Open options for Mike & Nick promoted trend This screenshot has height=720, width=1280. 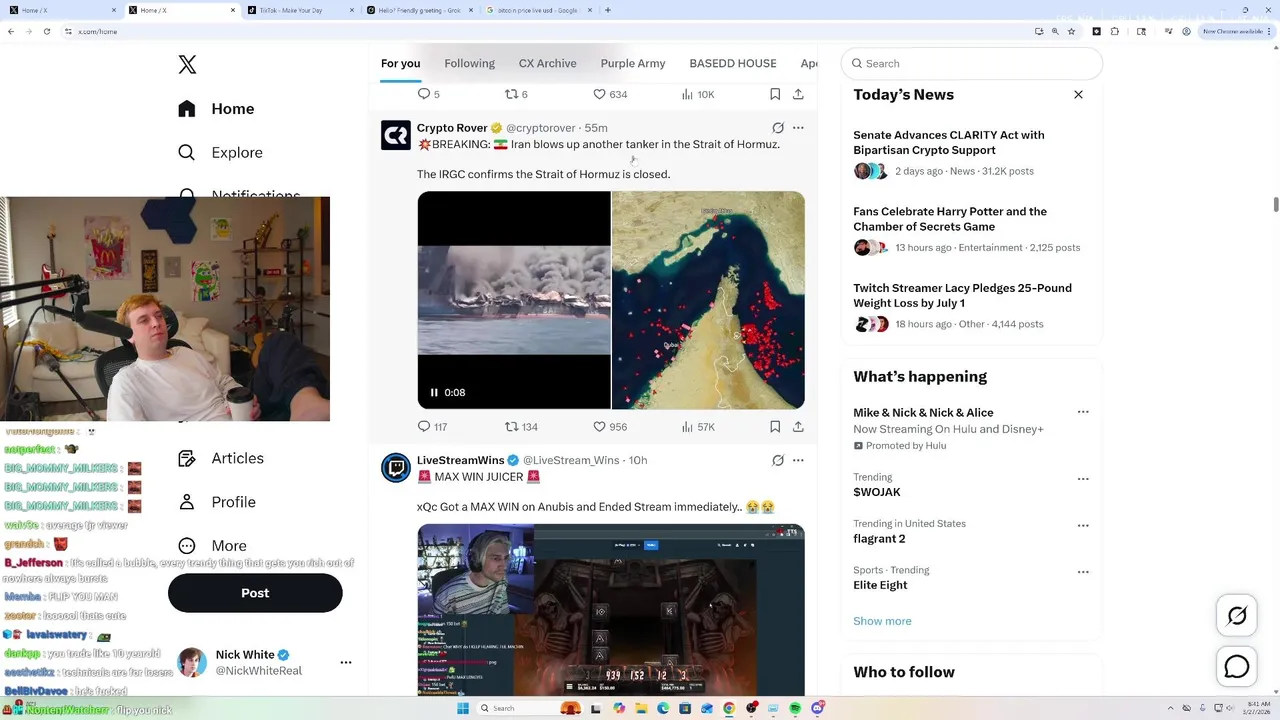pyautogui.click(x=1083, y=412)
